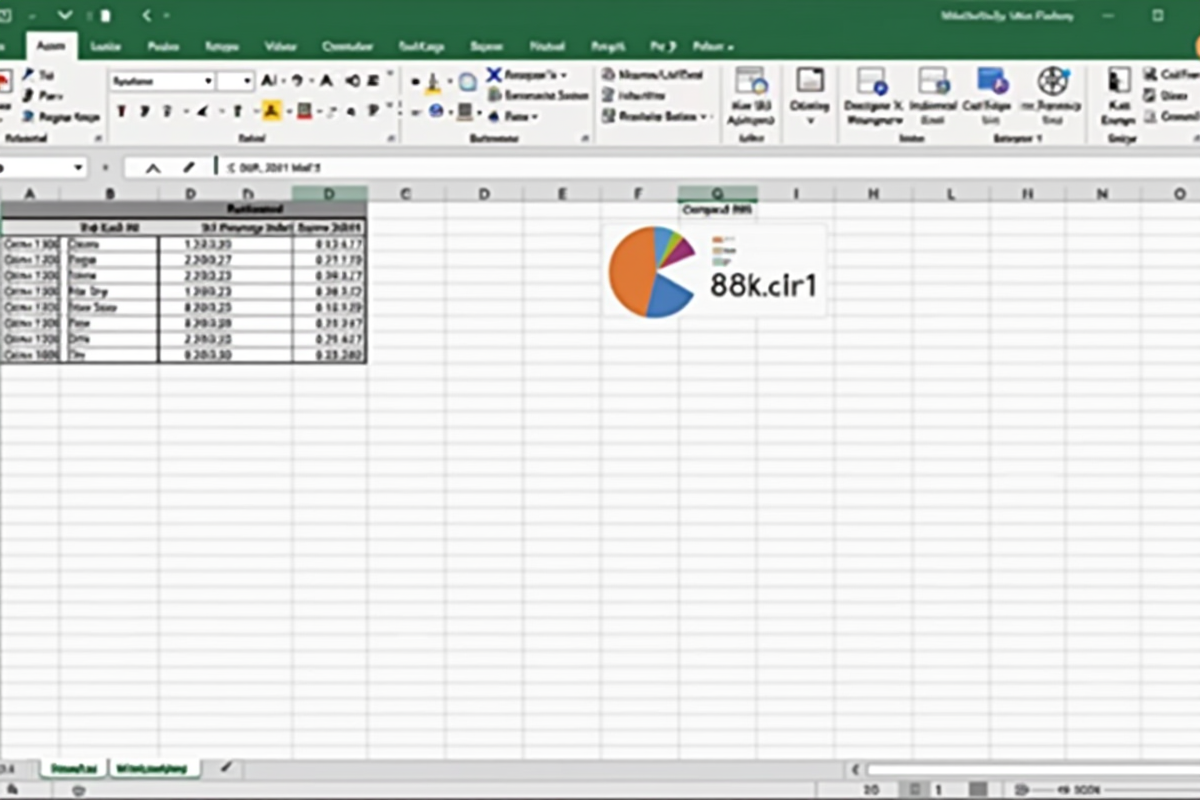Click the horizontal scrollbar left arrow
Viewport: 1200px width, 800px height.
pyautogui.click(x=855, y=770)
